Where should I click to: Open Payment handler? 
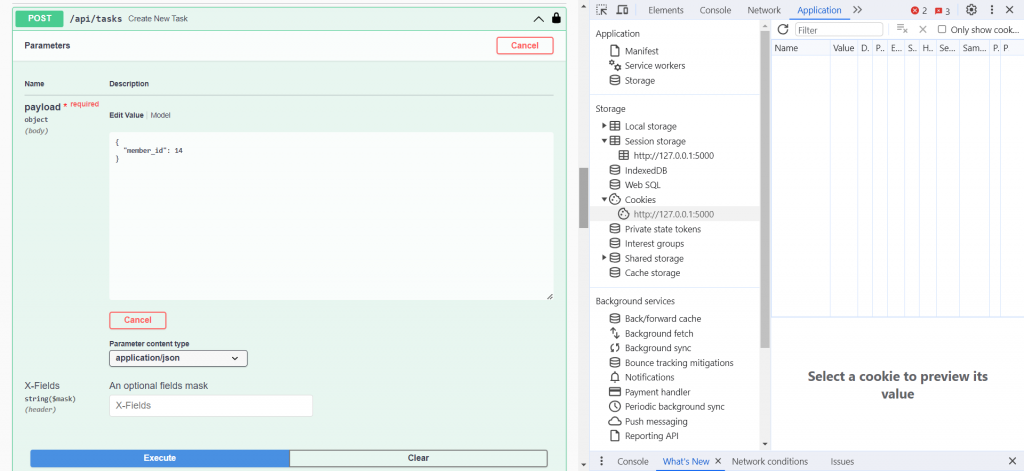tap(658, 392)
